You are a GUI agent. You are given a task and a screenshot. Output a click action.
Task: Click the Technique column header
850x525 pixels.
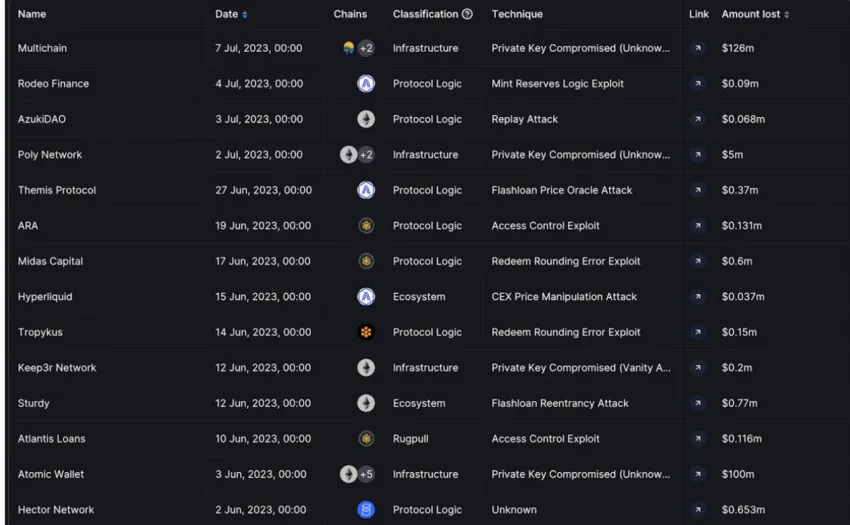(x=517, y=14)
